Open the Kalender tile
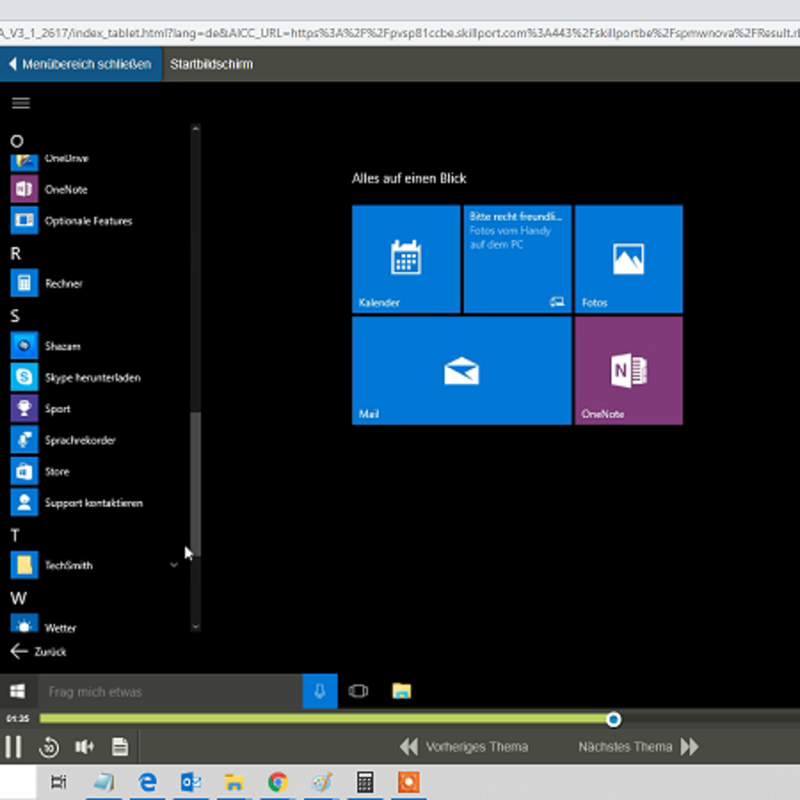This screenshot has width=800, height=800. point(406,259)
